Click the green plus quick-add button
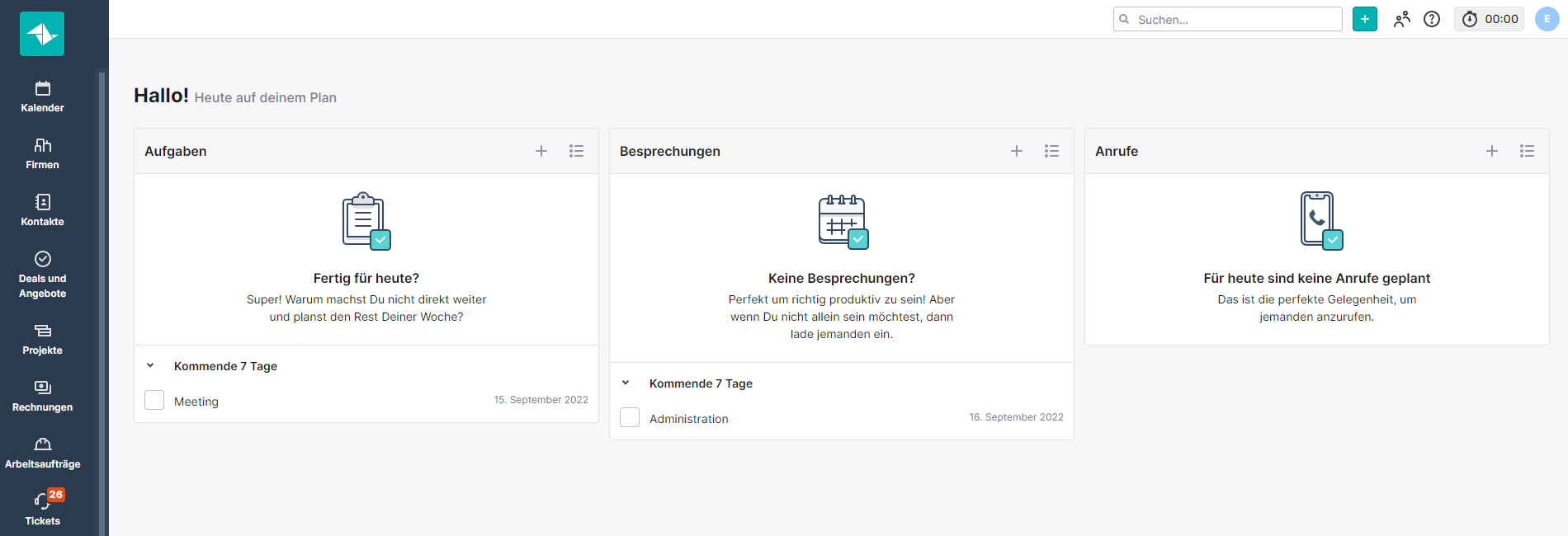 tap(1365, 19)
